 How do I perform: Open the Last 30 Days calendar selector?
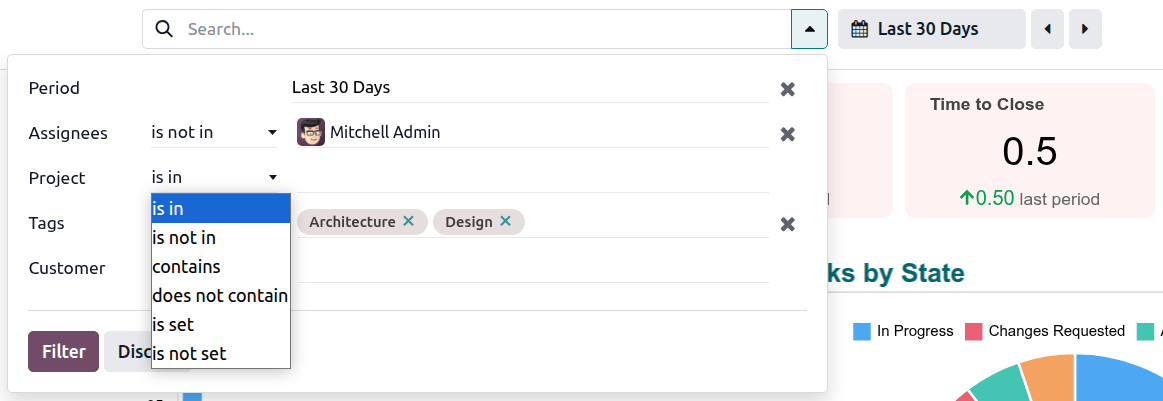point(932,29)
